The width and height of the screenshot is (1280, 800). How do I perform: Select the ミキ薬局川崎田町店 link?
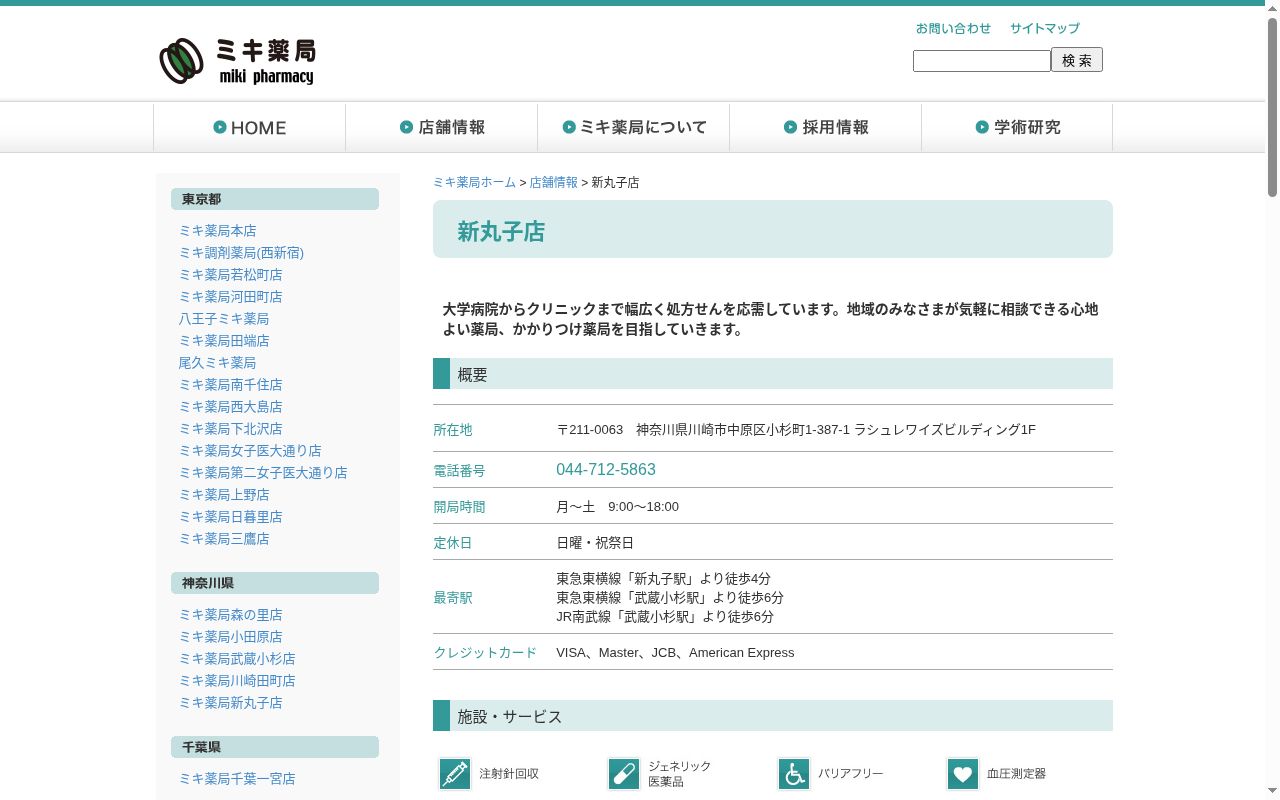tap(237, 681)
